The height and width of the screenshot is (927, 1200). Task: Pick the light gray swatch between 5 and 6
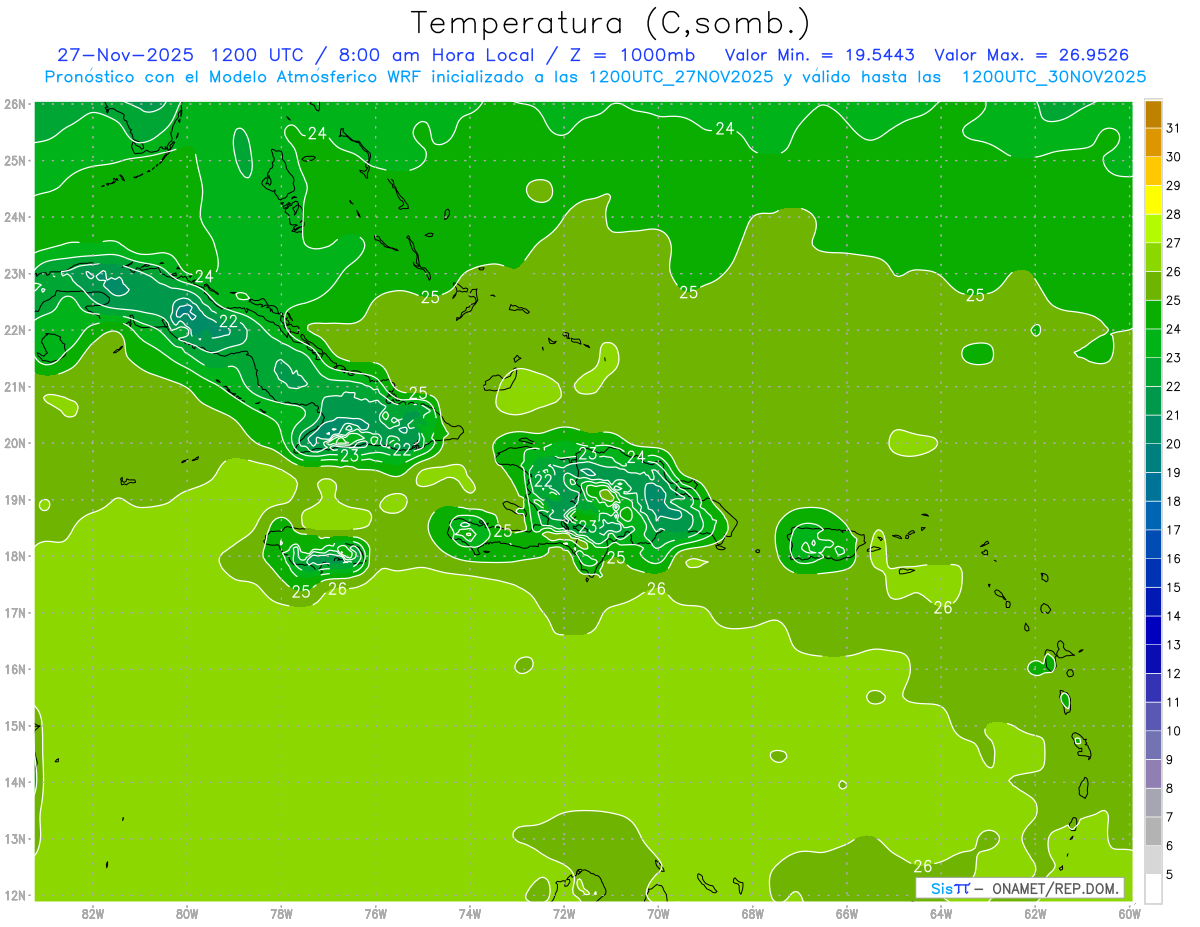(1153, 860)
